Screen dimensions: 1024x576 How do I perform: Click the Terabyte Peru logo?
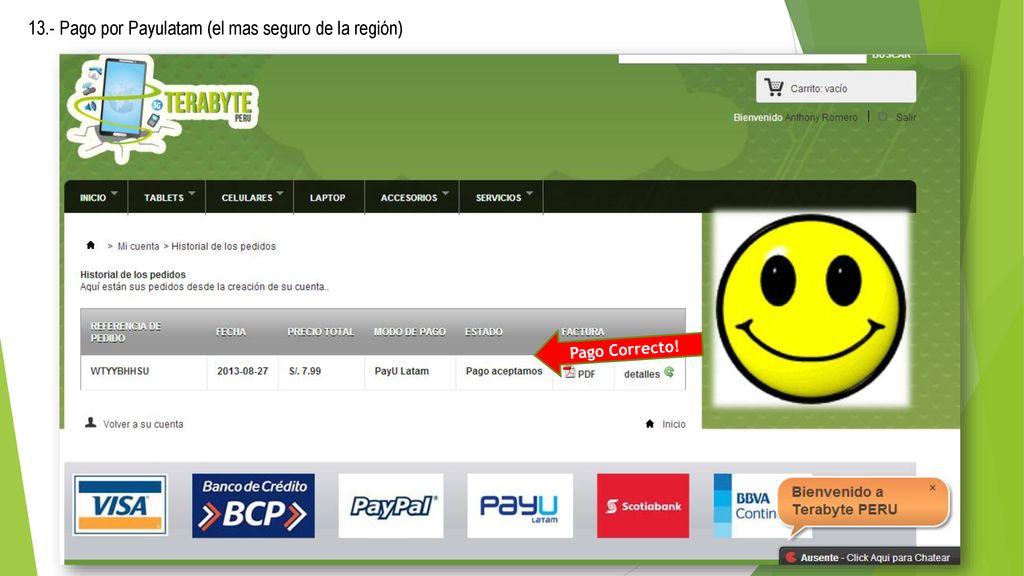coord(163,108)
